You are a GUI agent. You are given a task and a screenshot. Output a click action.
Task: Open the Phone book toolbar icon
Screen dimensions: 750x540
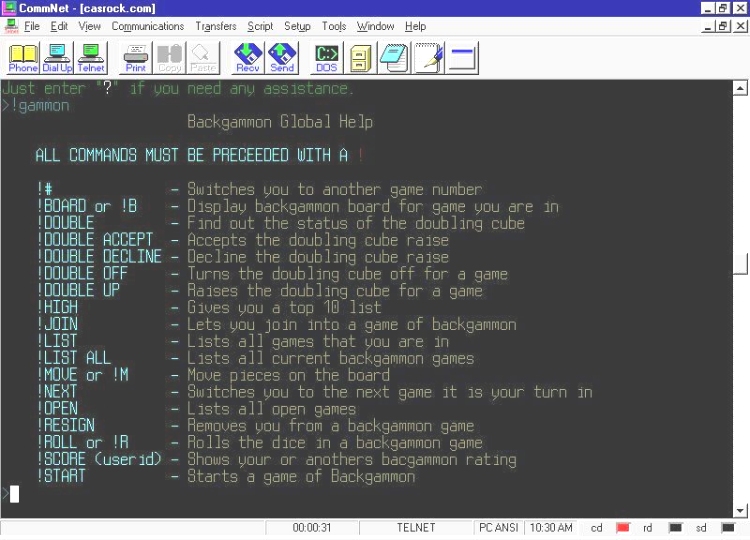click(23, 58)
